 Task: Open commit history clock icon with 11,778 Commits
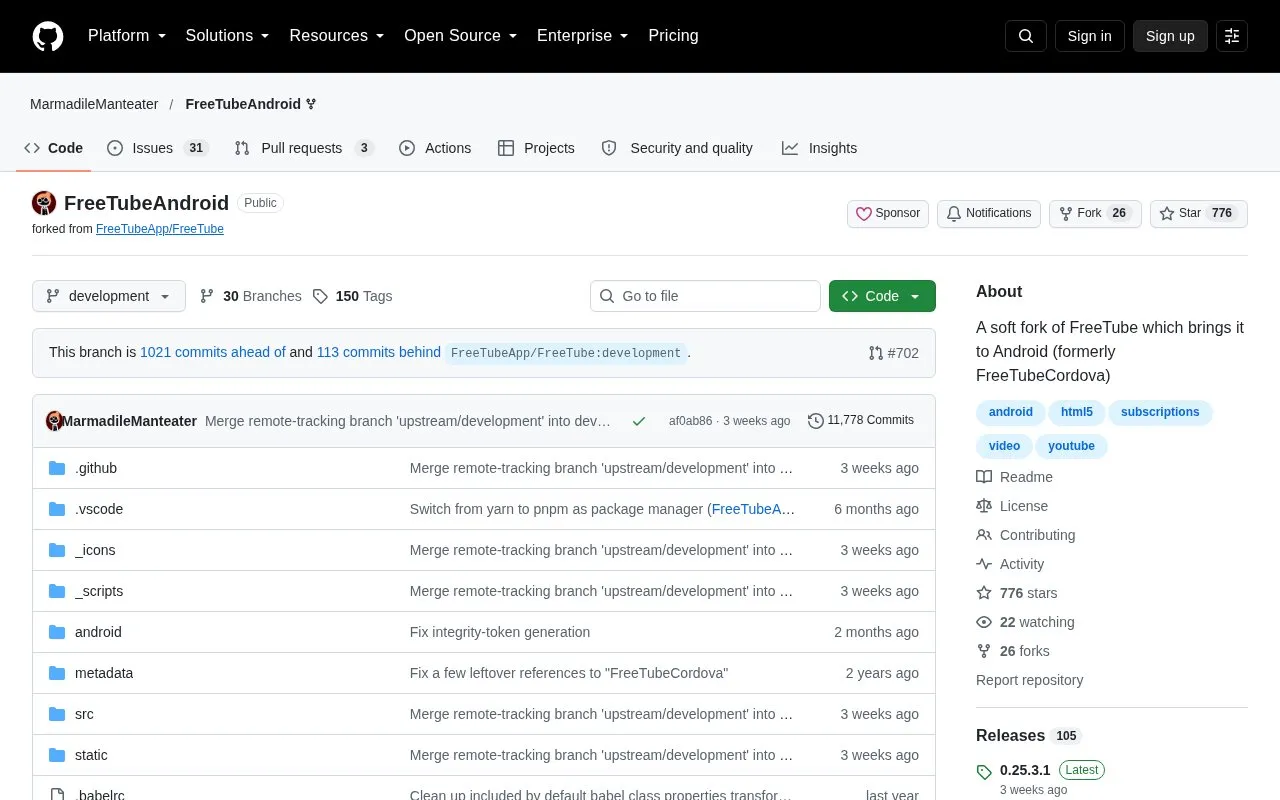861,420
